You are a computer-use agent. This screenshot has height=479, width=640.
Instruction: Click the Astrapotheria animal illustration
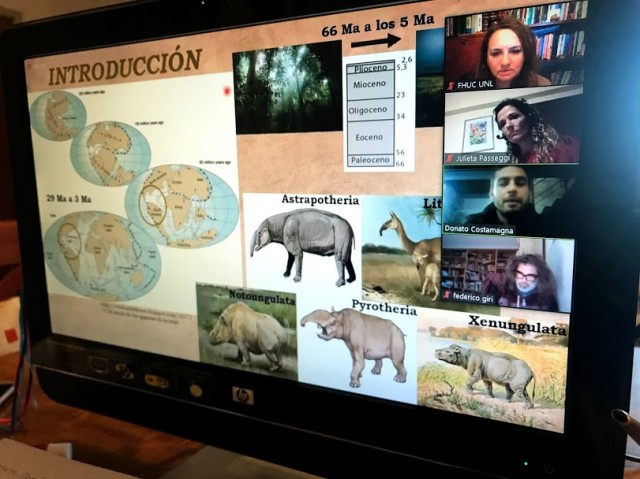click(303, 247)
